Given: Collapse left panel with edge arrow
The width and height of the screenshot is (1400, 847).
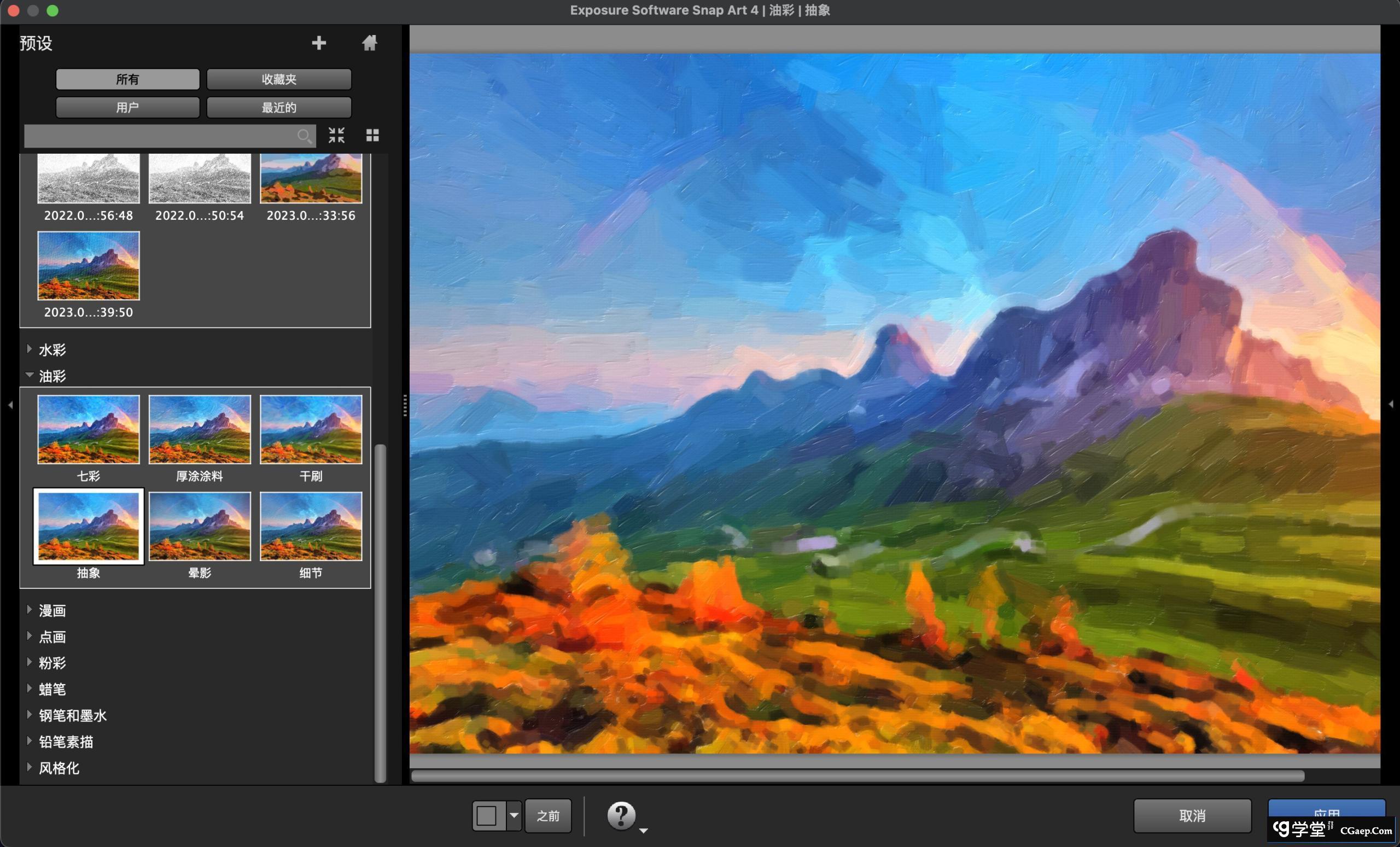Looking at the screenshot, I should coord(10,405).
